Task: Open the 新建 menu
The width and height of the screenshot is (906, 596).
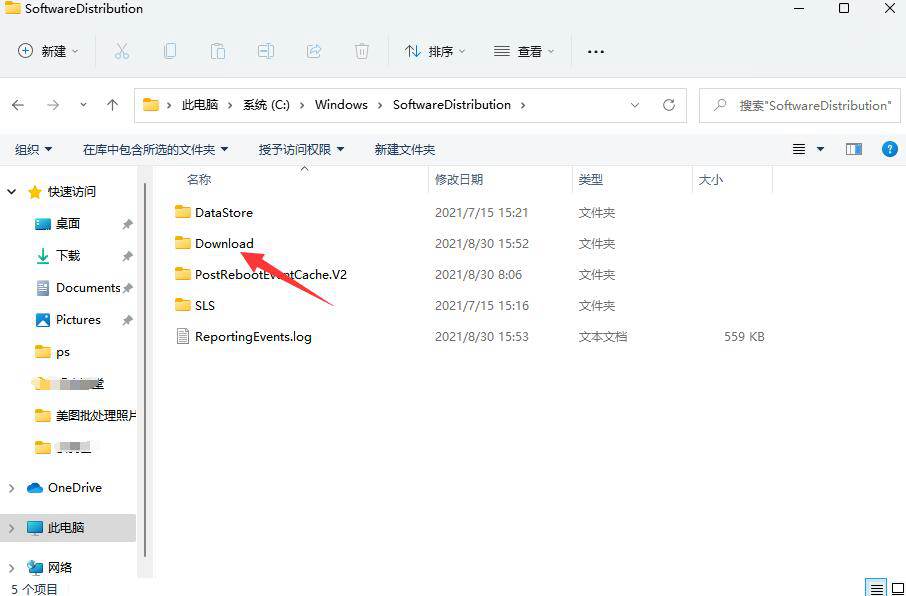Action: (47, 51)
